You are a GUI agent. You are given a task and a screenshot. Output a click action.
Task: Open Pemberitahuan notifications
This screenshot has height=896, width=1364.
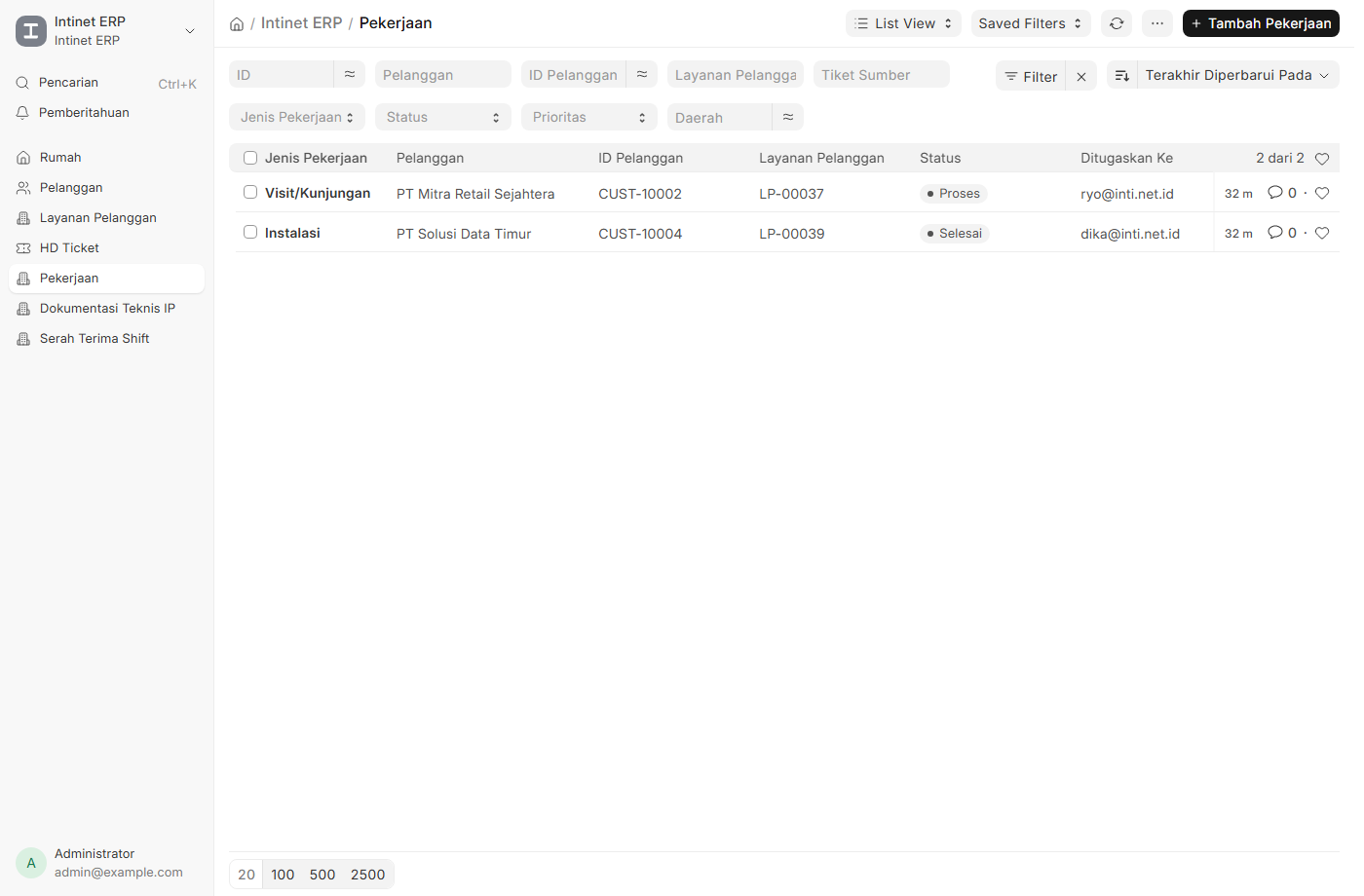pos(106,113)
